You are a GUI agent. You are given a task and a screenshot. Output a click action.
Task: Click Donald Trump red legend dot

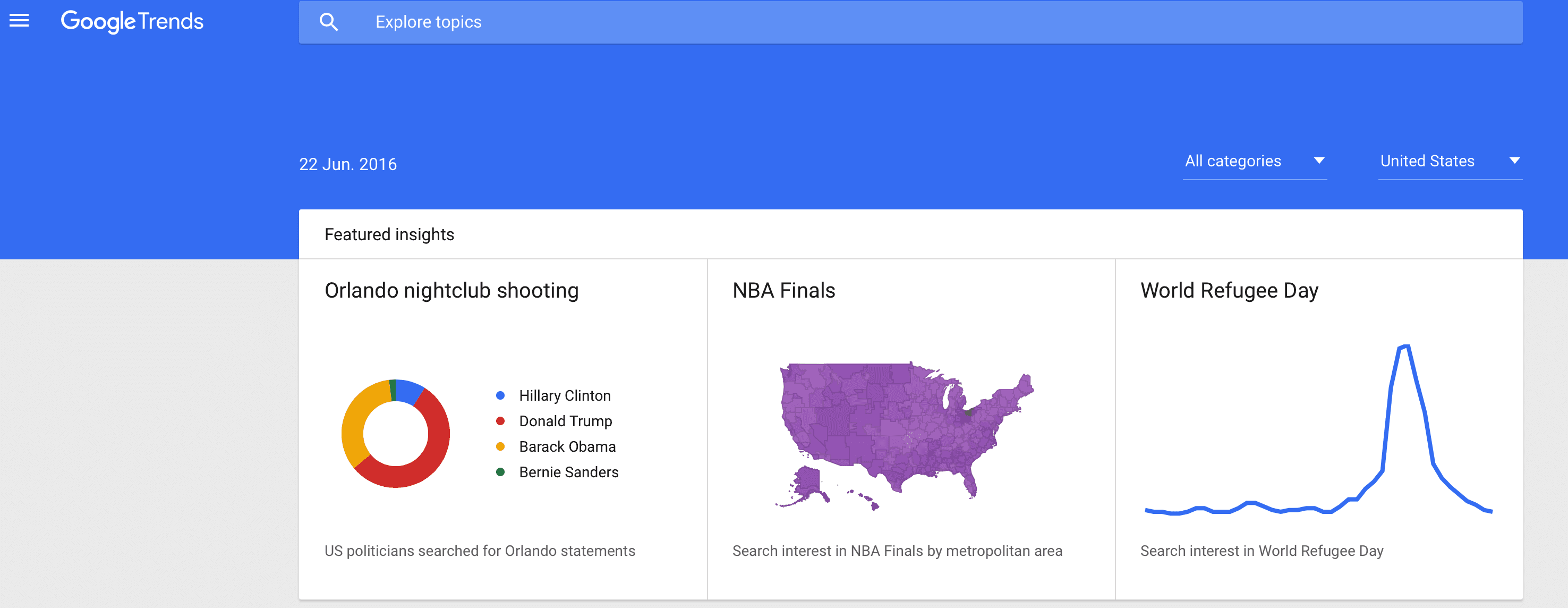click(x=500, y=421)
